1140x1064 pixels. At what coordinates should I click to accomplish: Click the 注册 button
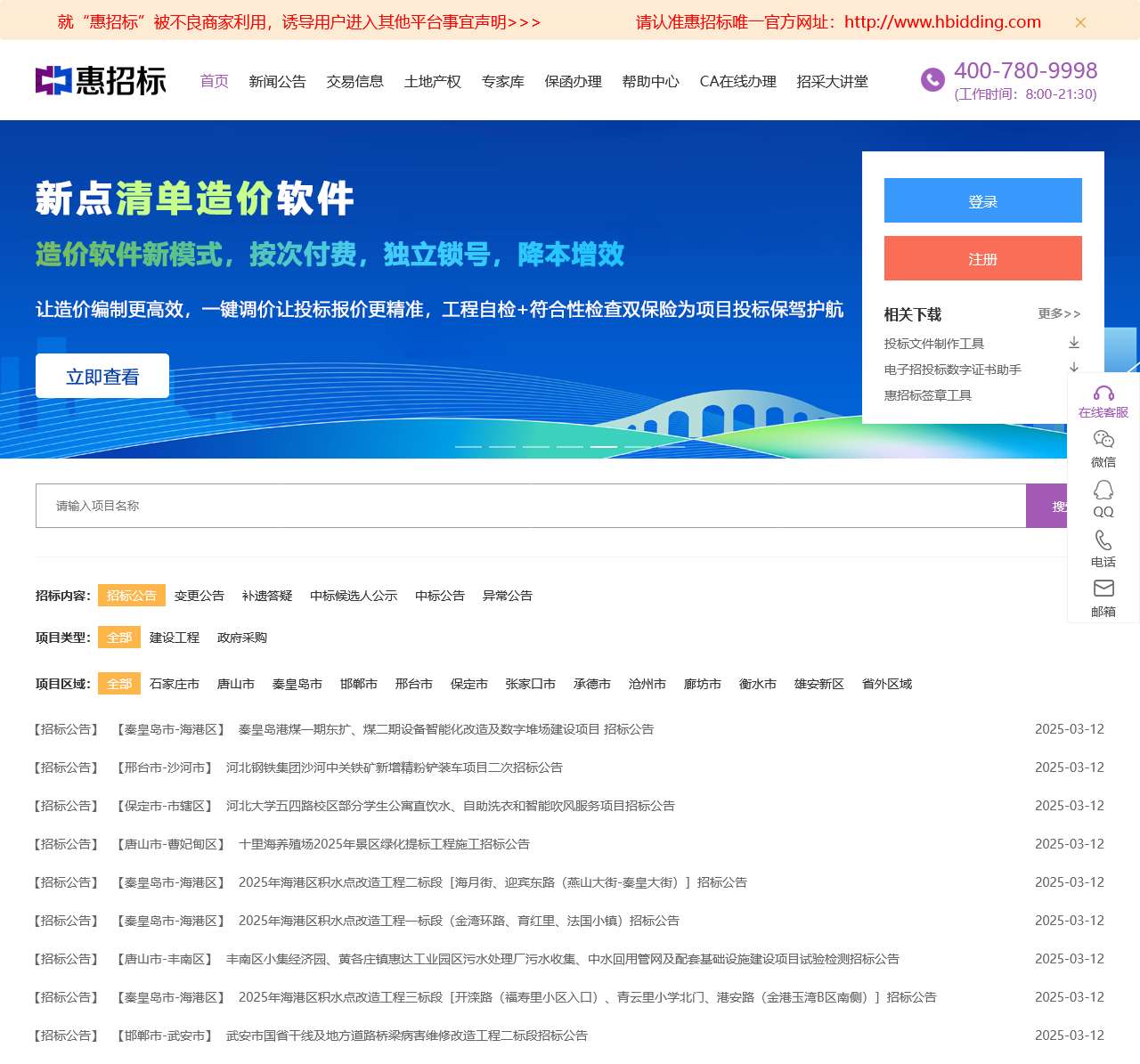tap(983, 258)
